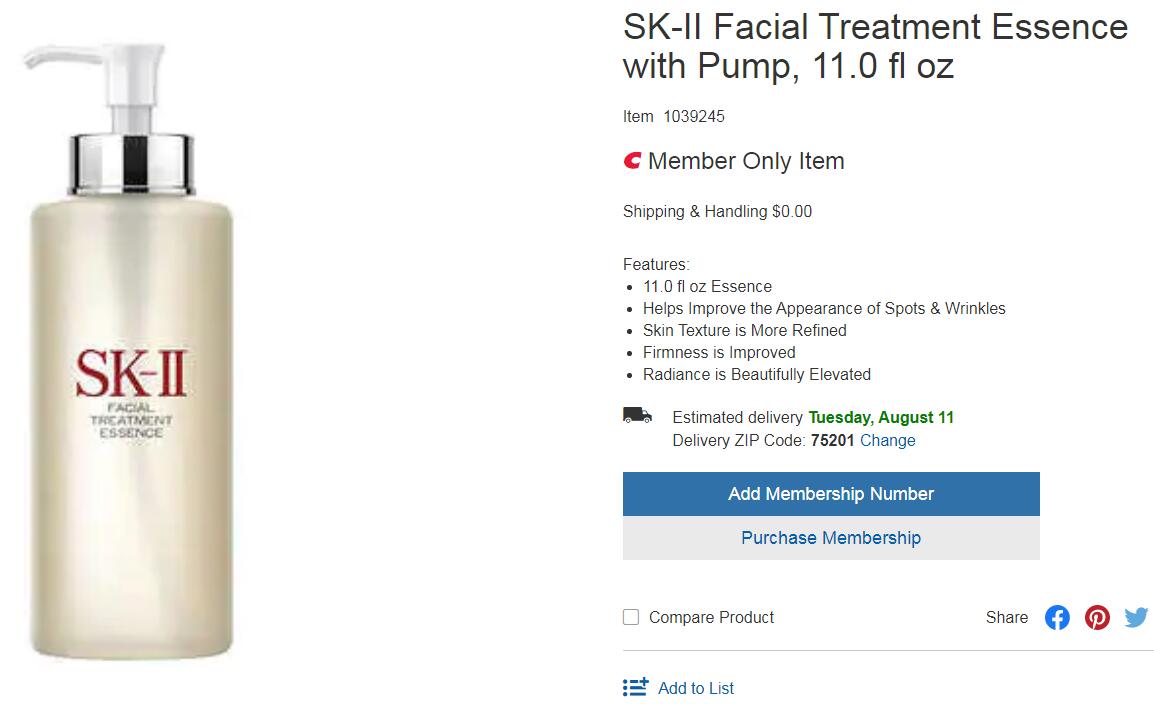Click the item number 1039245
Viewport: 1154px width, 704px height.
[694, 116]
